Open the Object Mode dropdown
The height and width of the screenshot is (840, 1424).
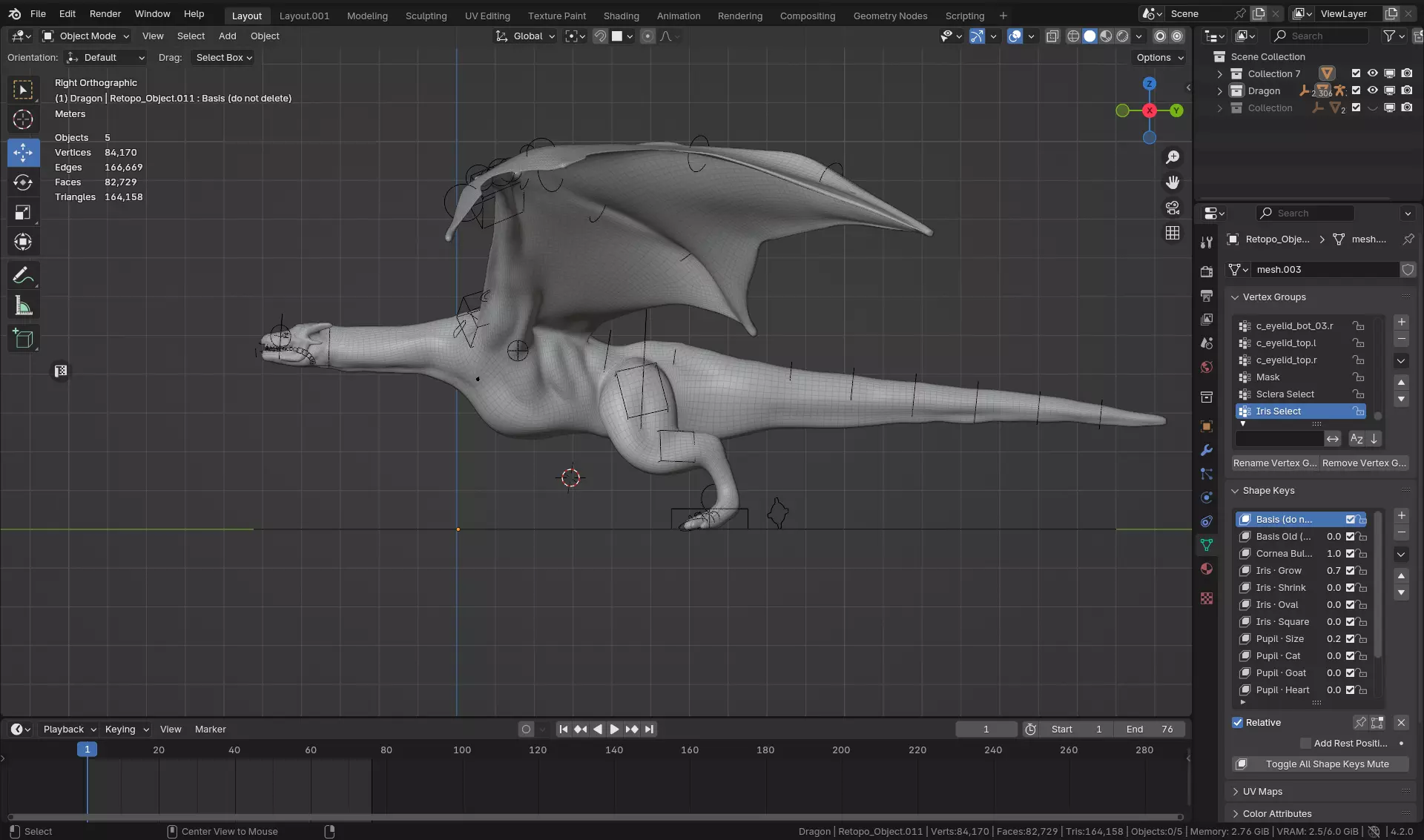click(x=86, y=36)
